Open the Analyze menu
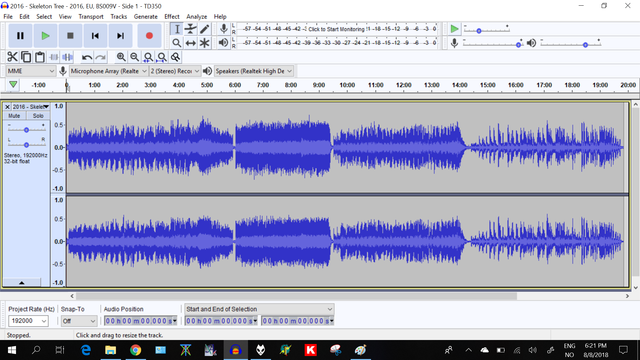The height and width of the screenshot is (360, 640). [196, 17]
